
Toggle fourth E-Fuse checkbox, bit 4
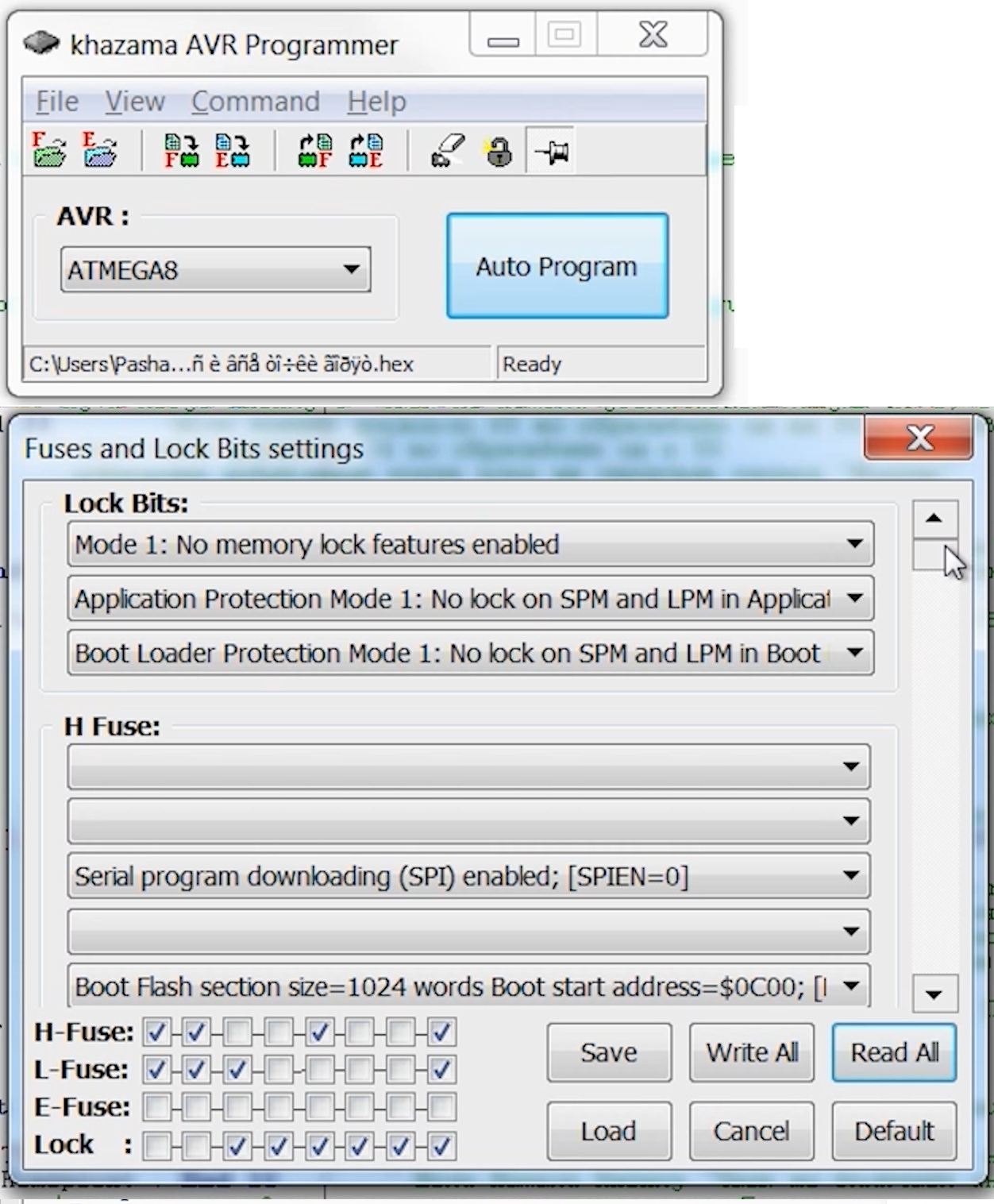(x=279, y=1106)
